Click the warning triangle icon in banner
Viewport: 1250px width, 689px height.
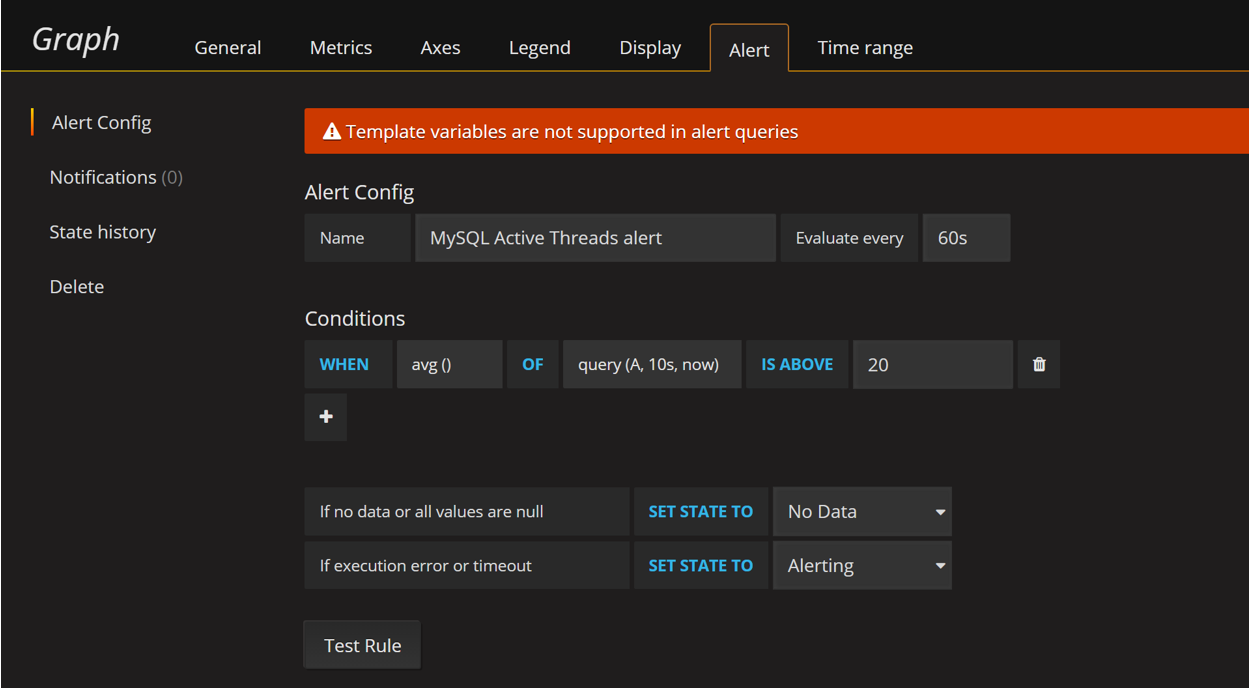[x=332, y=132]
